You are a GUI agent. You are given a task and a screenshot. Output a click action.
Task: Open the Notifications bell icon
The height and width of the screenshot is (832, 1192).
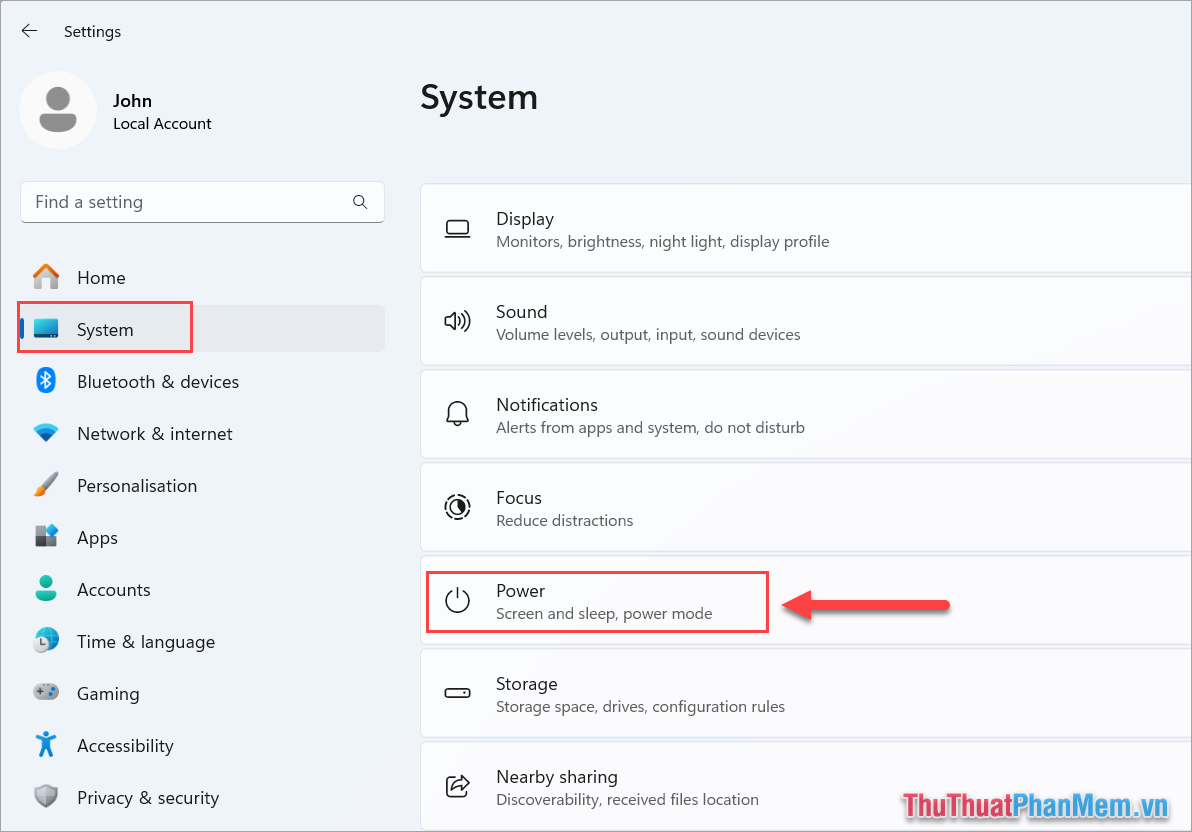coord(457,414)
